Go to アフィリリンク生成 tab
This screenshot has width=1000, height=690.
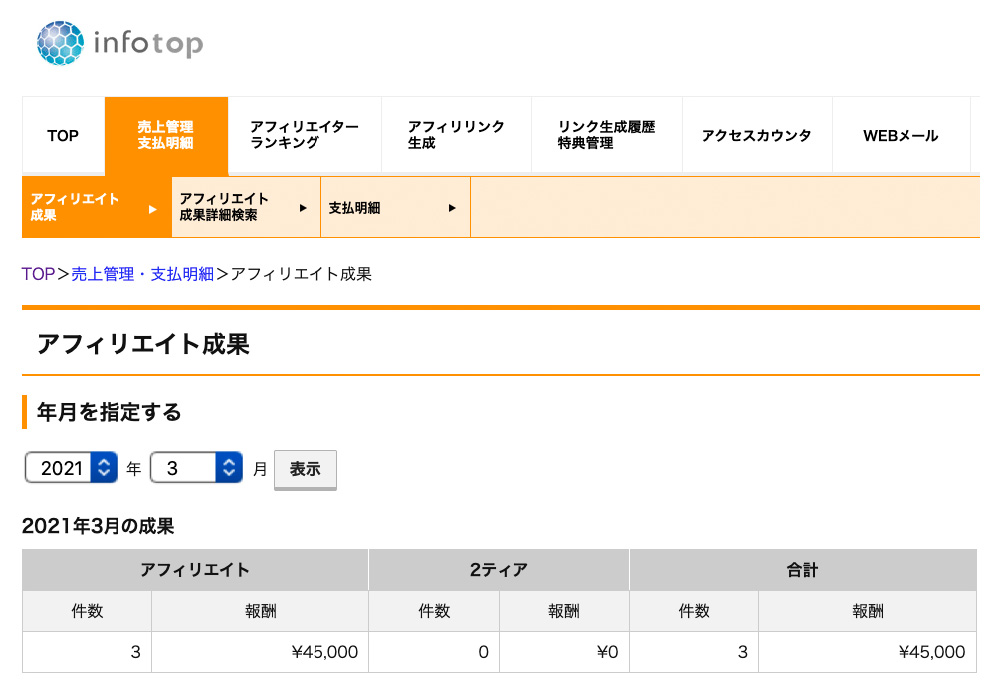456,136
